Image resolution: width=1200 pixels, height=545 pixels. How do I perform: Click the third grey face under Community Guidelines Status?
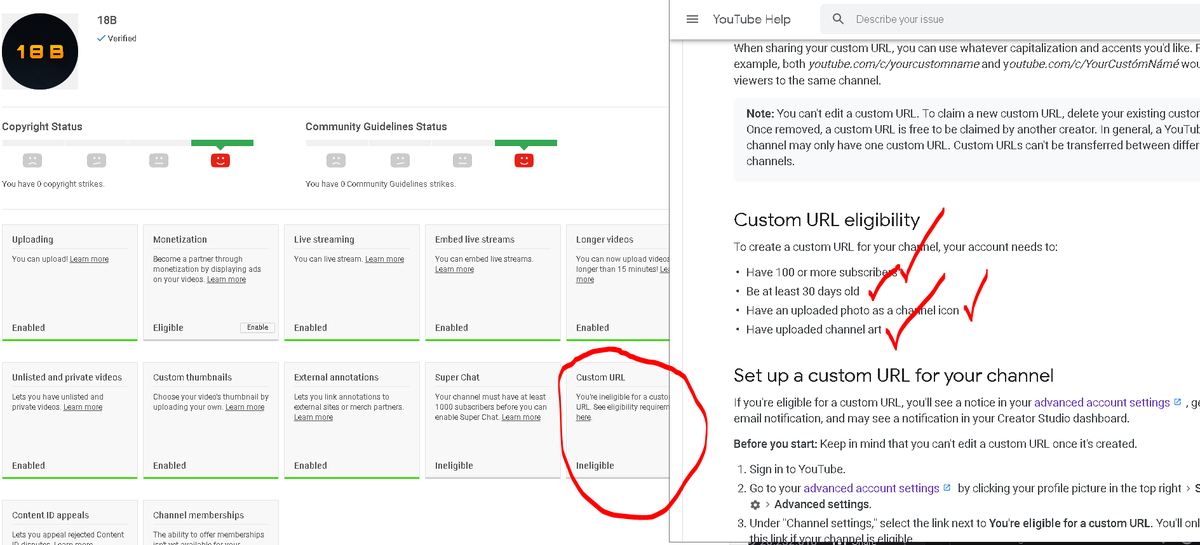[461, 160]
